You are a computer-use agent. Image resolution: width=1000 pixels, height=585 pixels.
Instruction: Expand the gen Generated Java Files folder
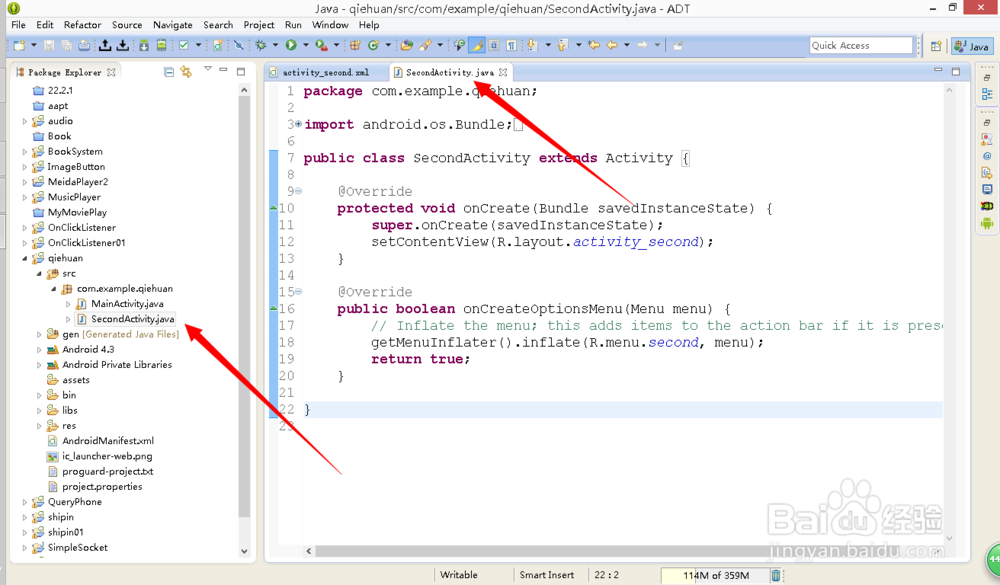point(39,334)
